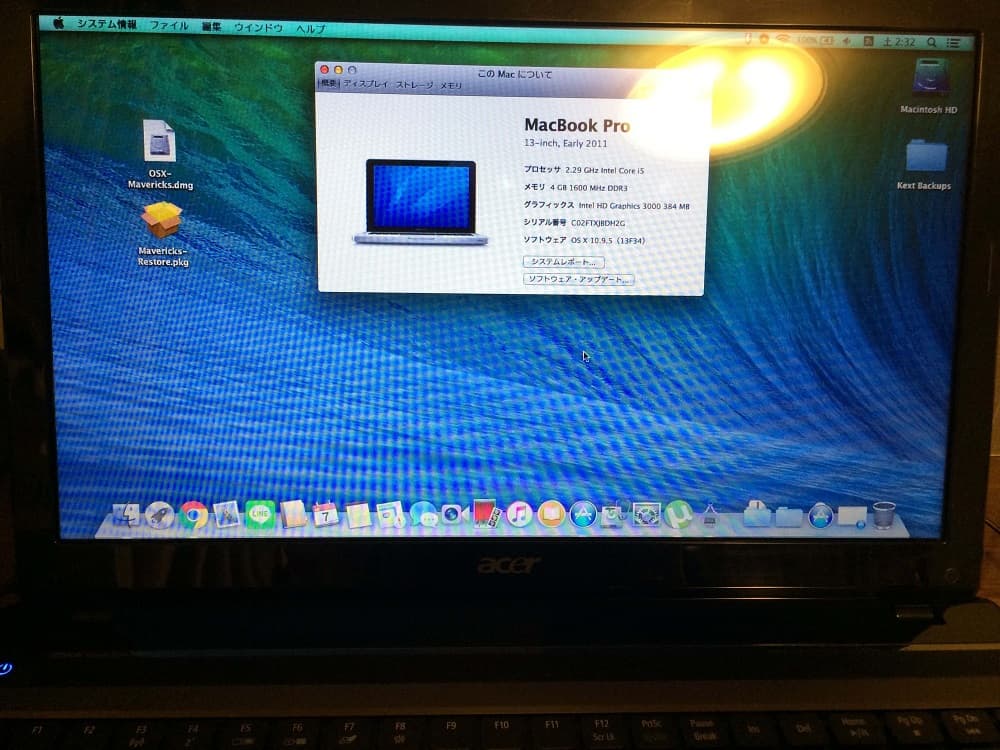Screen dimensions: 1000x750
Task: Select OSX-Mavericks.dmg desktop file
Action: pos(159,155)
